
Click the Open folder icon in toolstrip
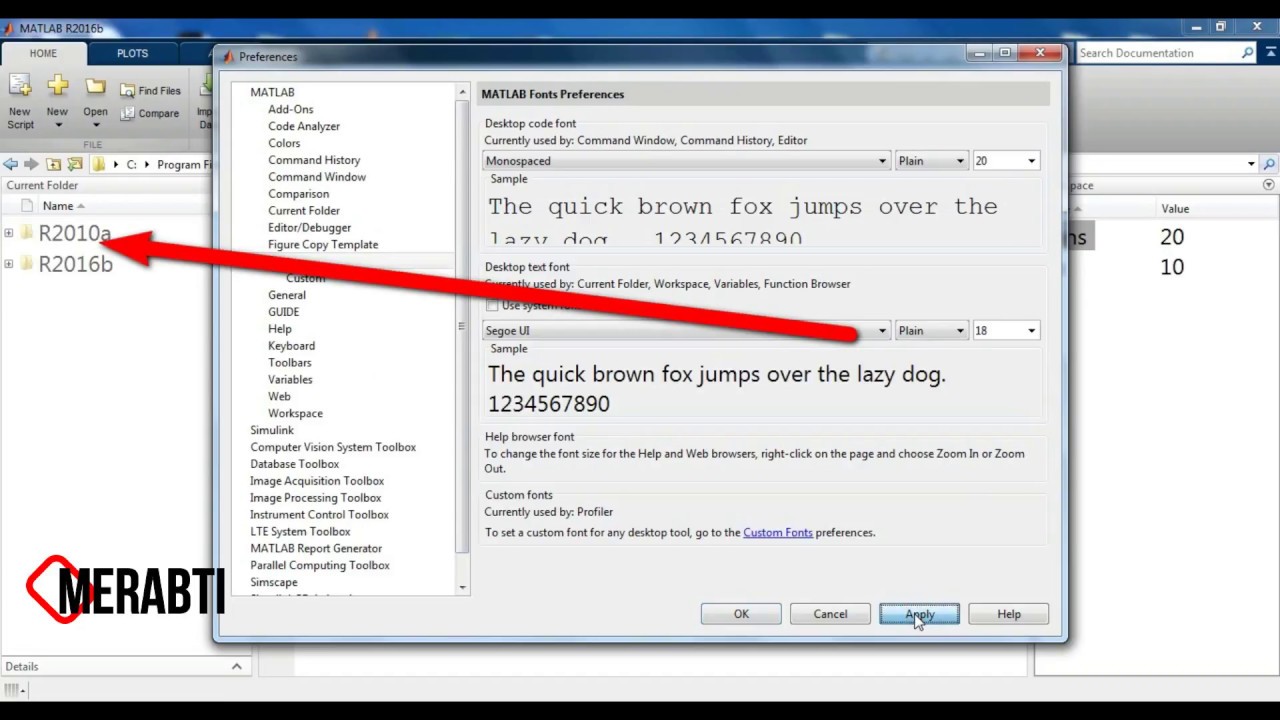pos(95,87)
